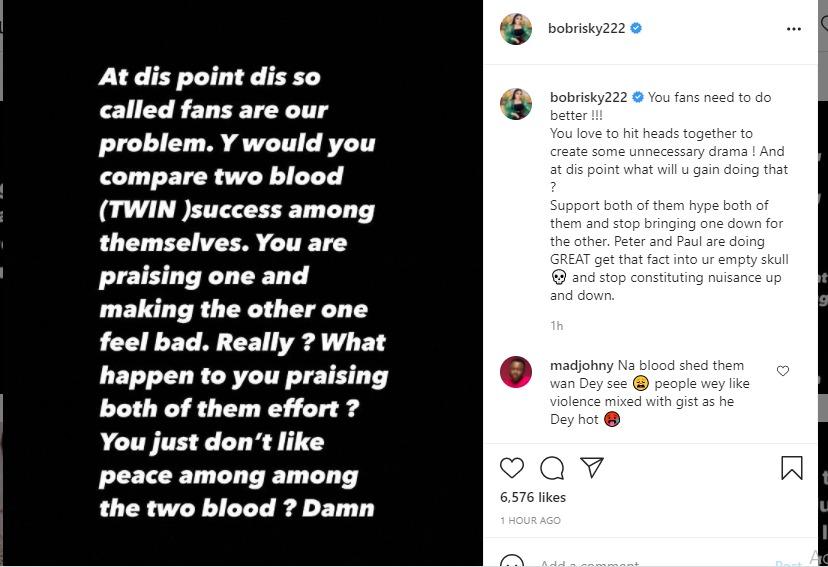This screenshot has width=828, height=567.
Task: Open the three-dot more options menu
Action: 794,29
